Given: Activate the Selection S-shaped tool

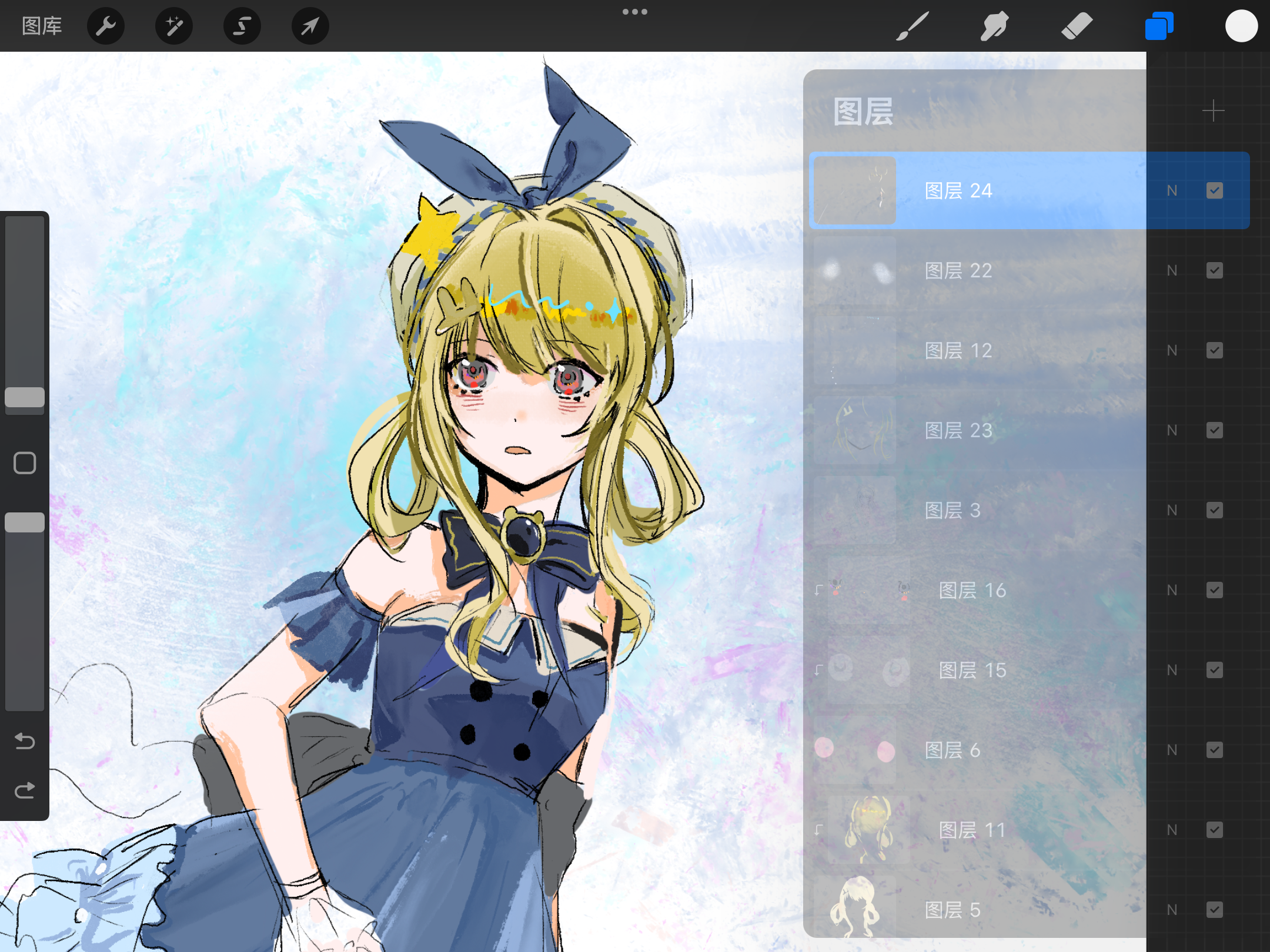Looking at the screenshot, I should pyautogui.click(x=242, y=26).
